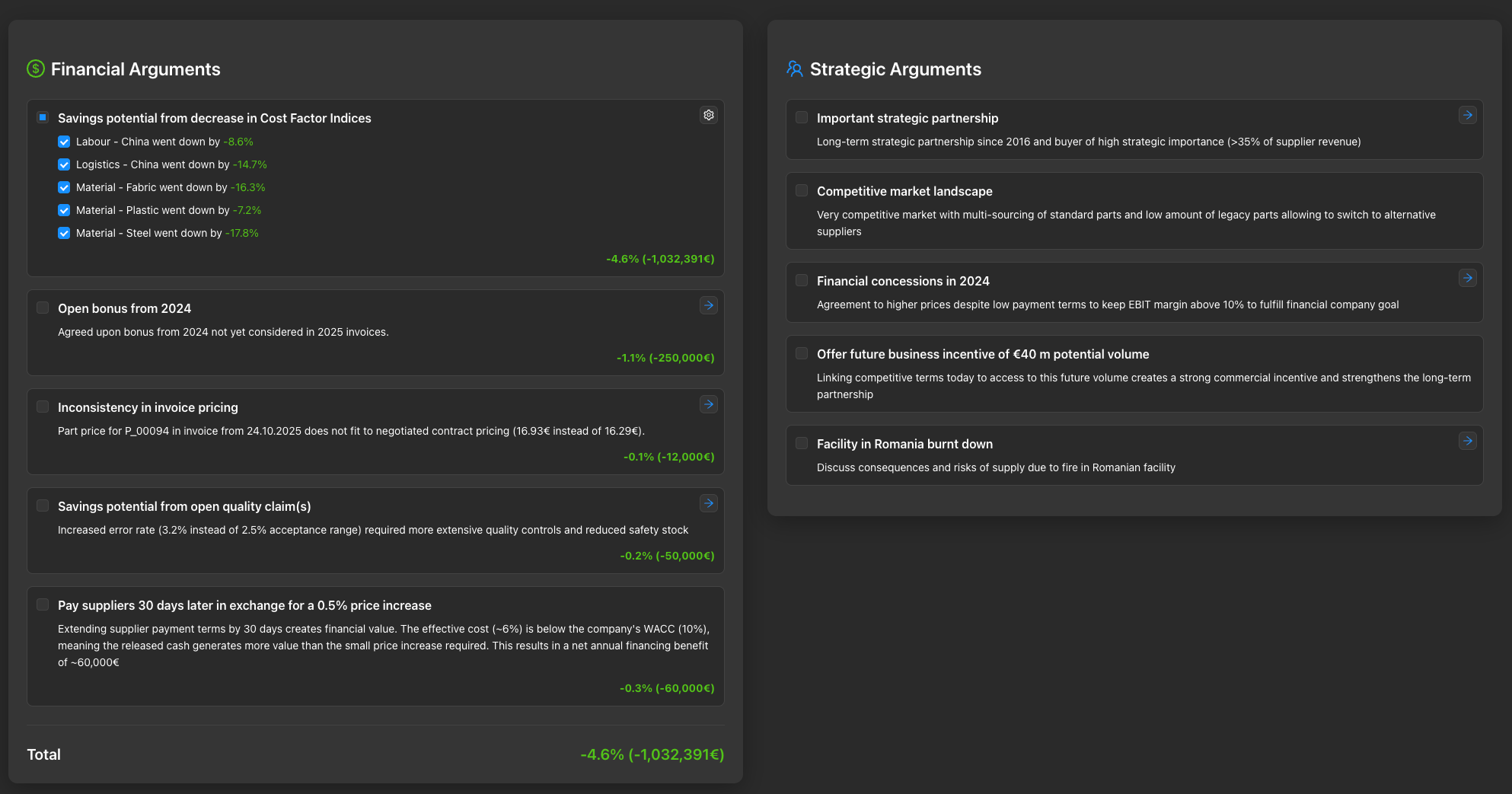Click the dollar icon beside Financial Arguments

[35, 69]
